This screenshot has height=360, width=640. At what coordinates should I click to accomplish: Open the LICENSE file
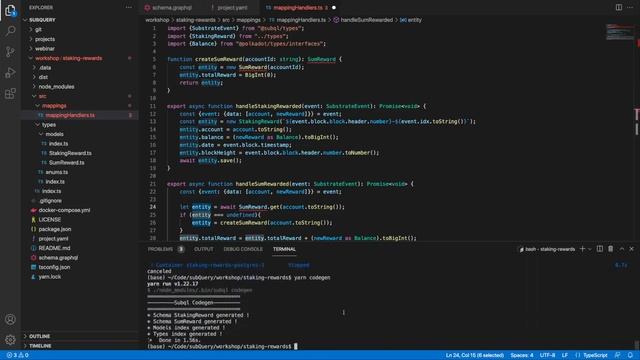click(x=49, y=220)
